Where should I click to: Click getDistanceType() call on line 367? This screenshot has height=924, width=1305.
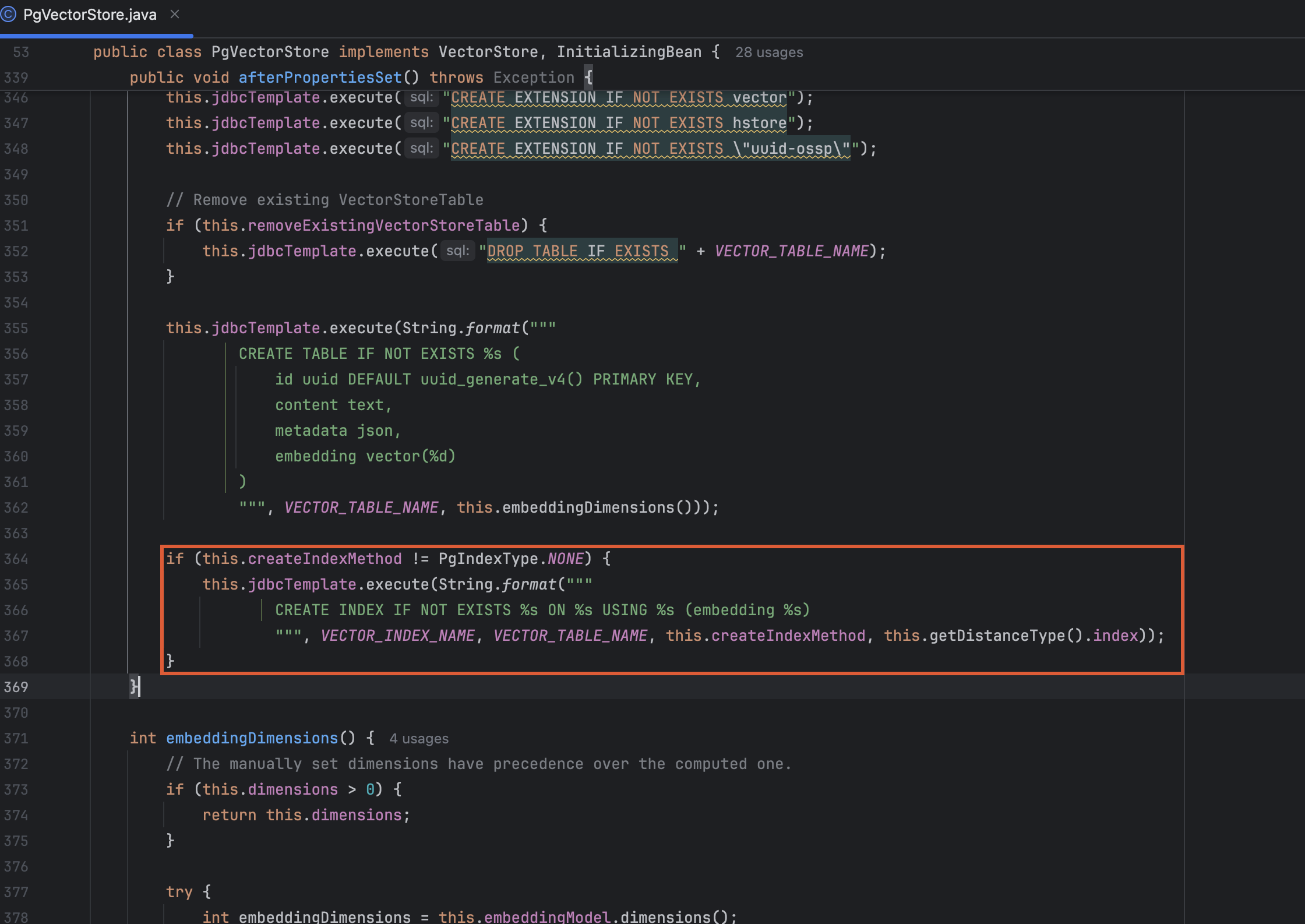tap(1006, 636)
